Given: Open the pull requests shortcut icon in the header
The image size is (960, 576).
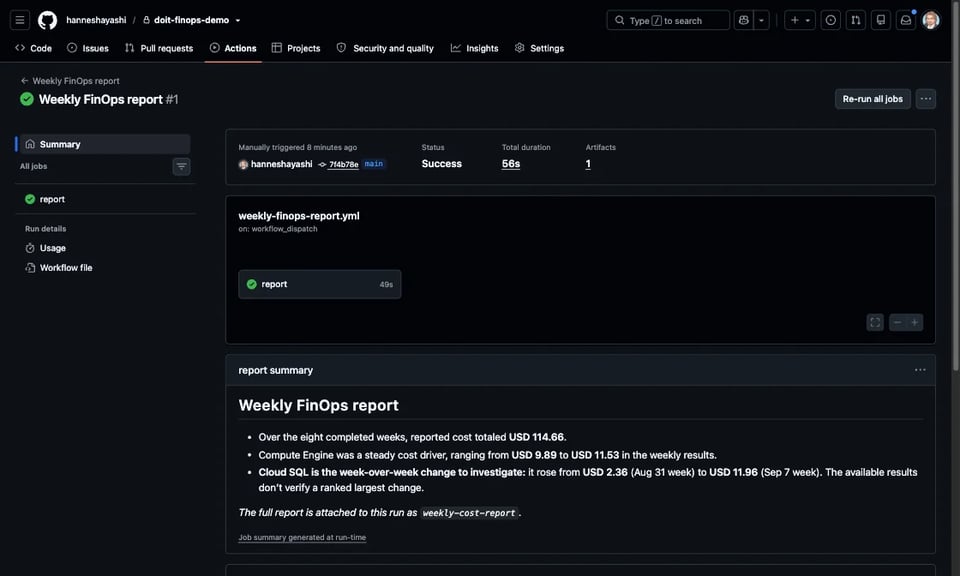Looking at the screenshot, I should (855, 20).
